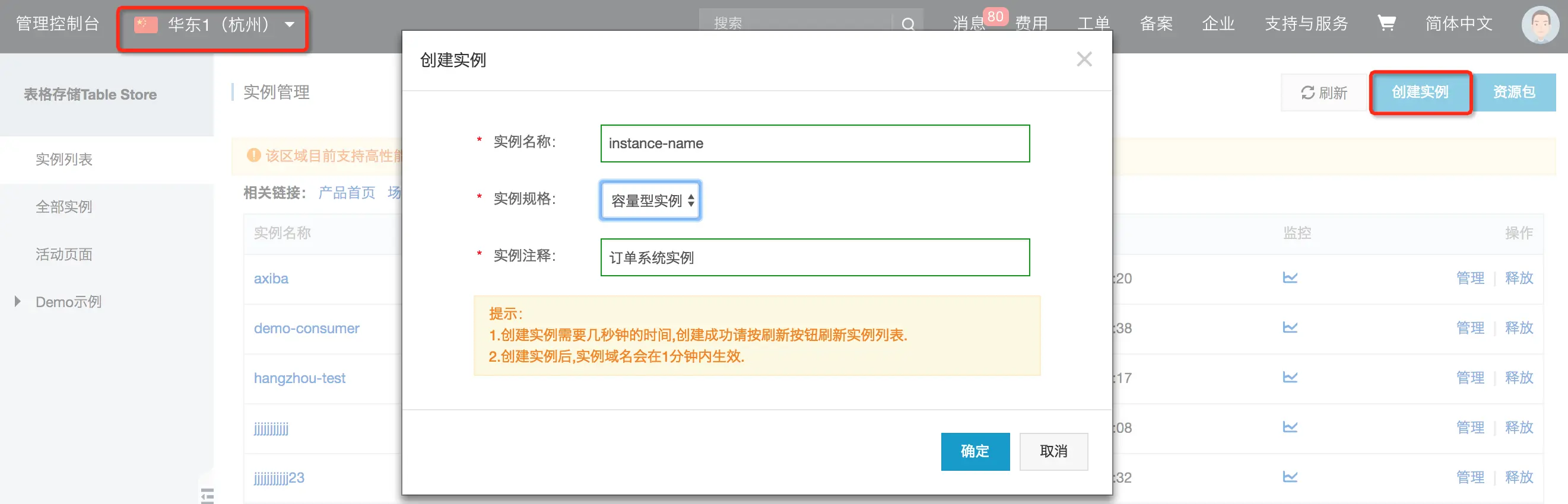Click 管理 for the demo-consumer row
Image resolution: width=1568 pixels, height=504 pixels.
point(1470,328)
